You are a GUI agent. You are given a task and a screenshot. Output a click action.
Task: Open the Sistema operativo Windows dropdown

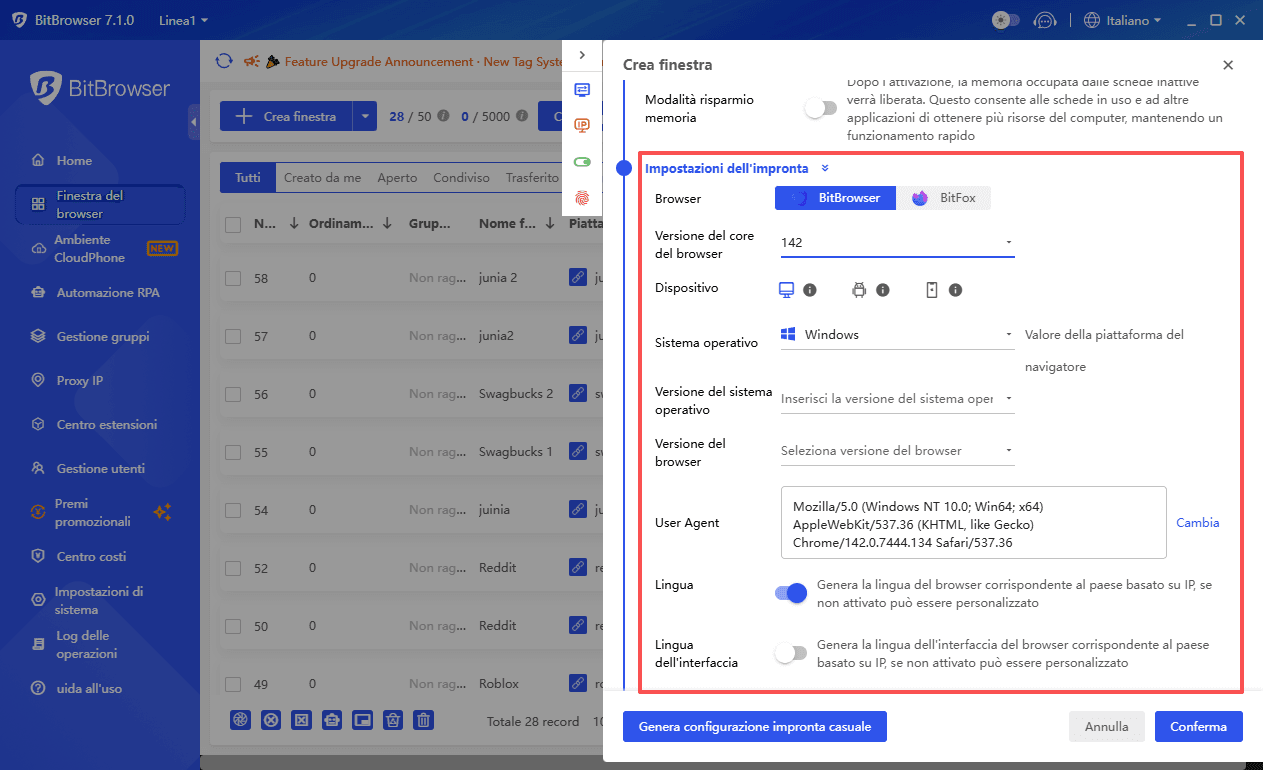coord(897,335)
